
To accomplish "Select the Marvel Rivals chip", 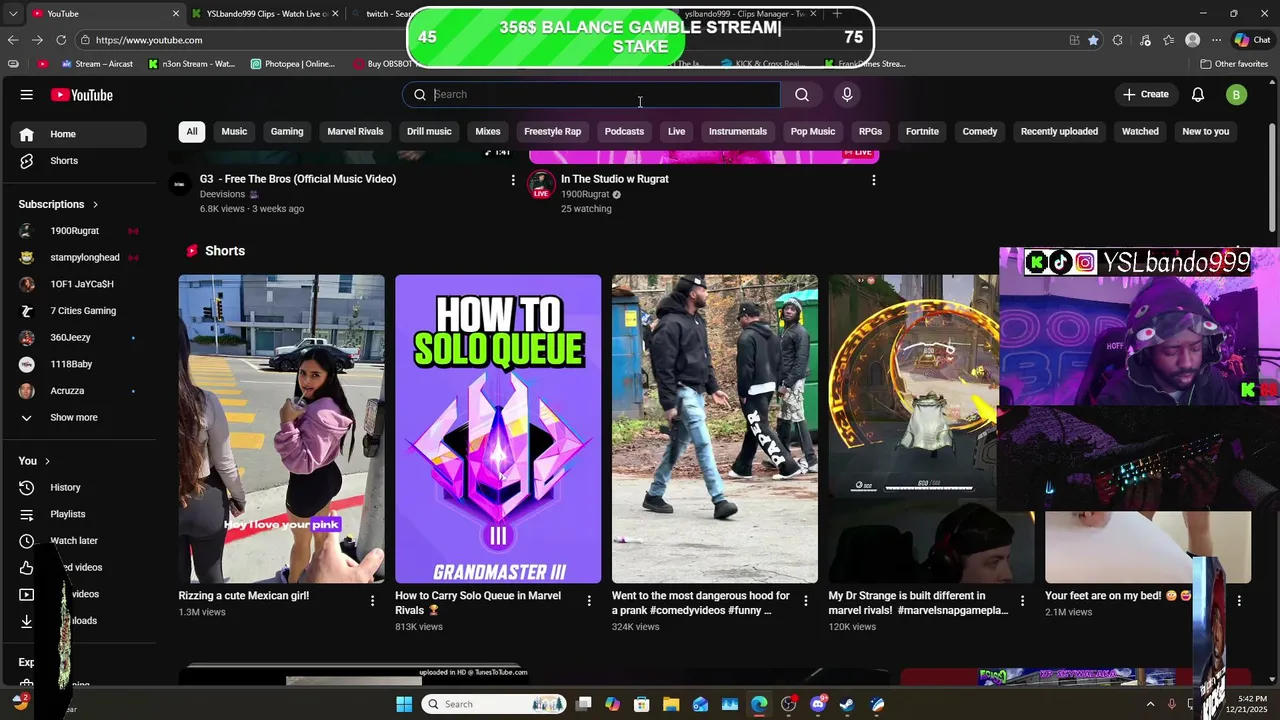I will click(x=355, y=132).
